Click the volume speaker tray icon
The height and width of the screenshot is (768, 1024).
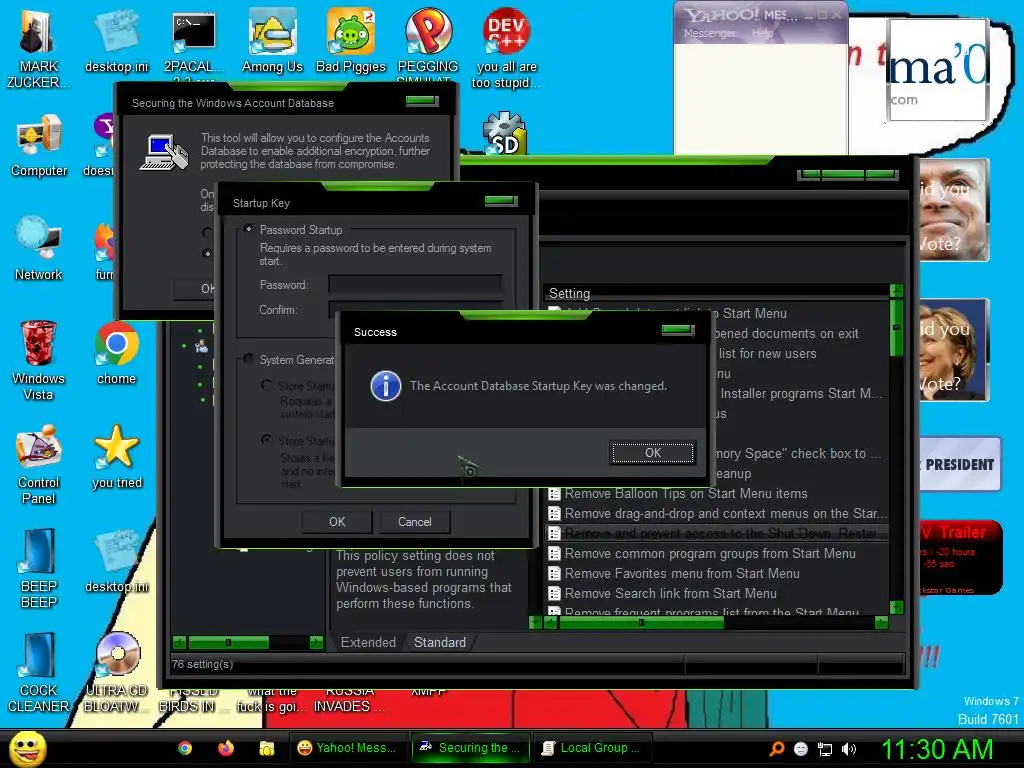(x=849, y=749)
